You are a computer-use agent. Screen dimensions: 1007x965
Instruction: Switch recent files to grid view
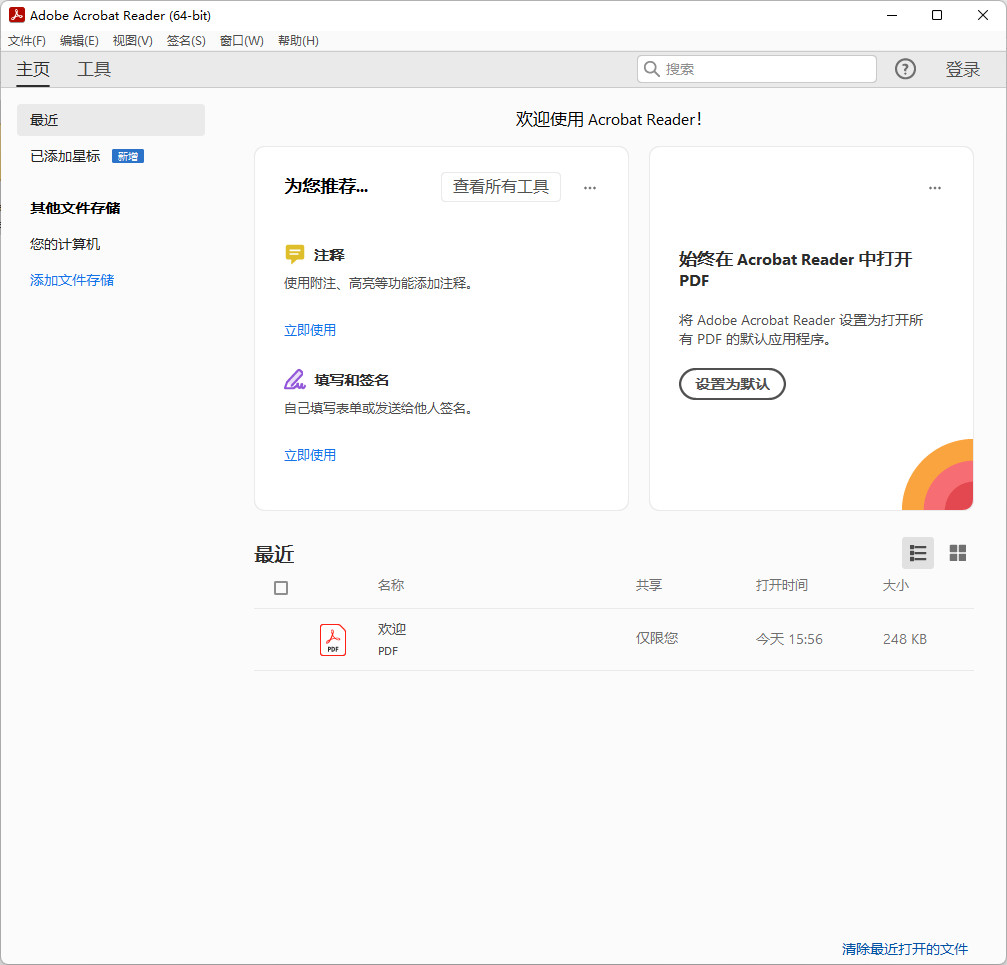[x=958, y=553]
